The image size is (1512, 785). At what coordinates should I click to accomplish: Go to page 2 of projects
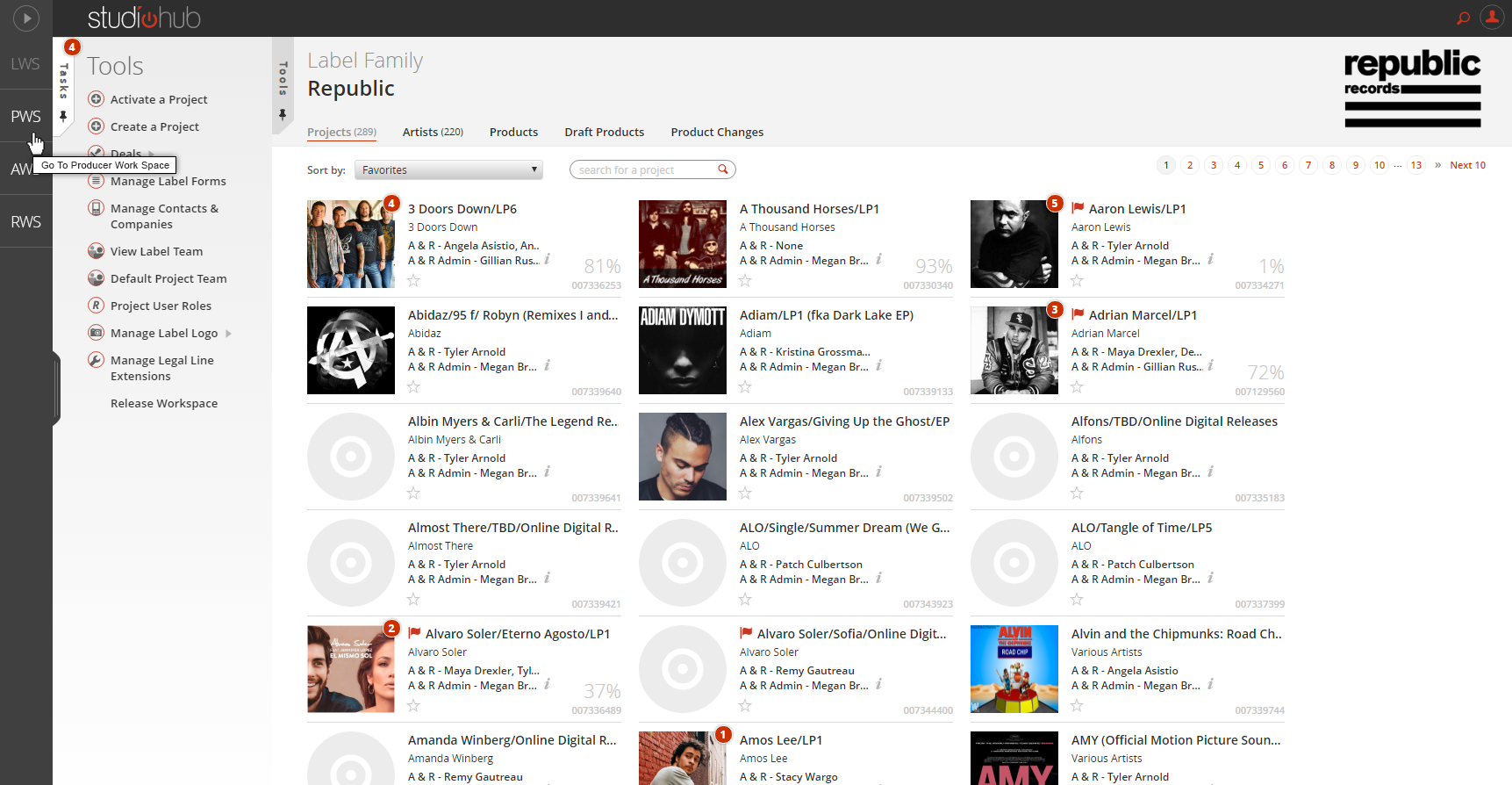coord(1190,165)
